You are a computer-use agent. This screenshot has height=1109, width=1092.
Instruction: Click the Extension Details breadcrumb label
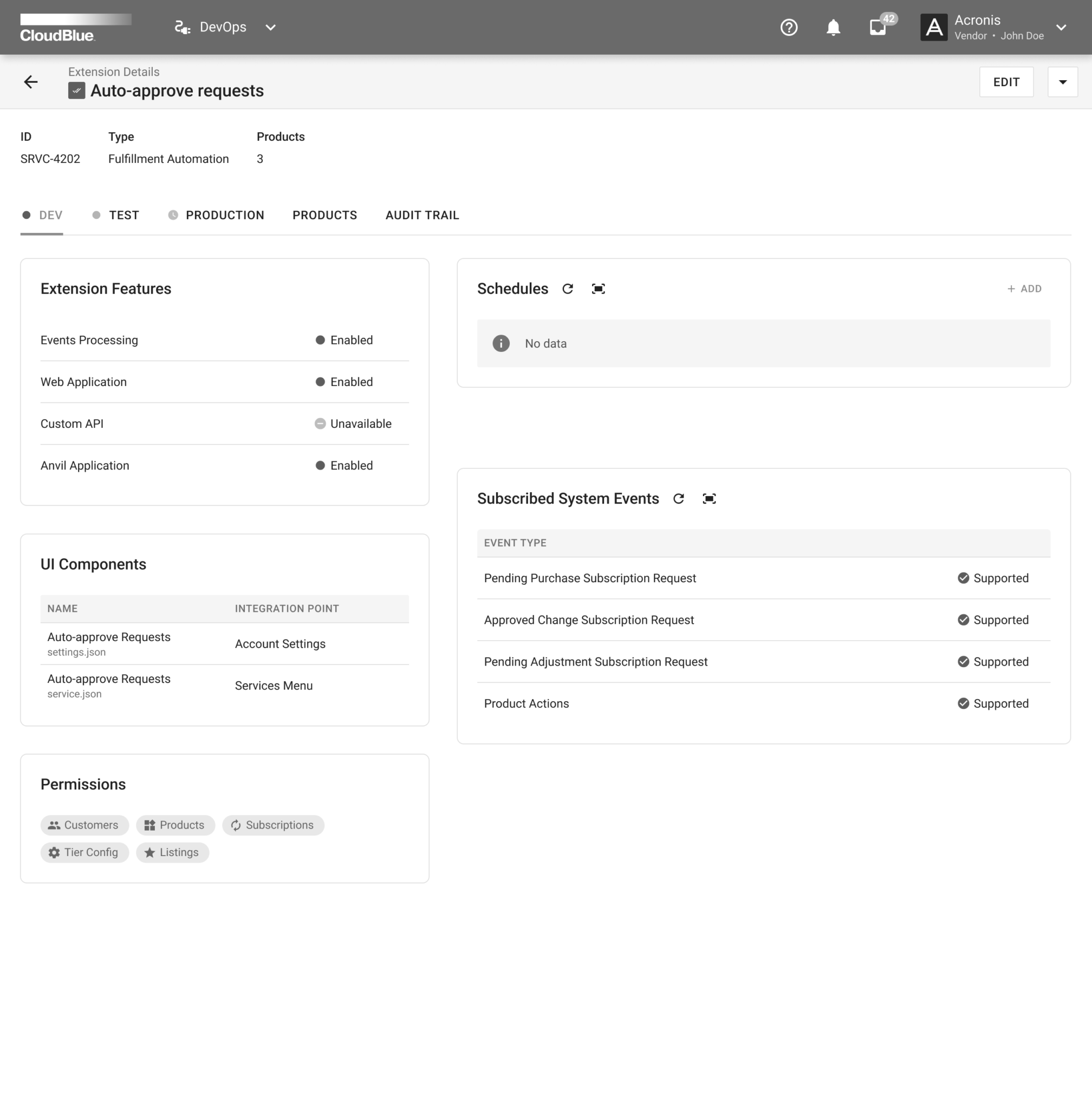[114, 71]
